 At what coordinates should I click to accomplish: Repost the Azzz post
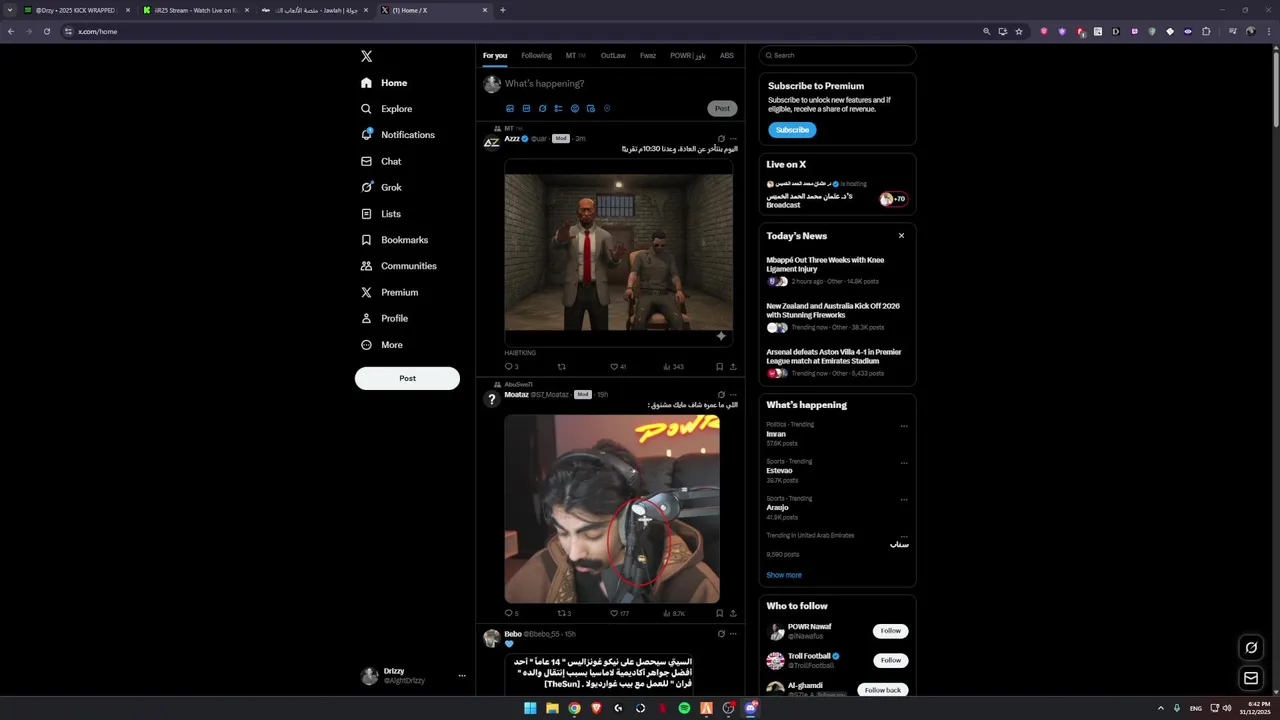[x=561, y=367]
